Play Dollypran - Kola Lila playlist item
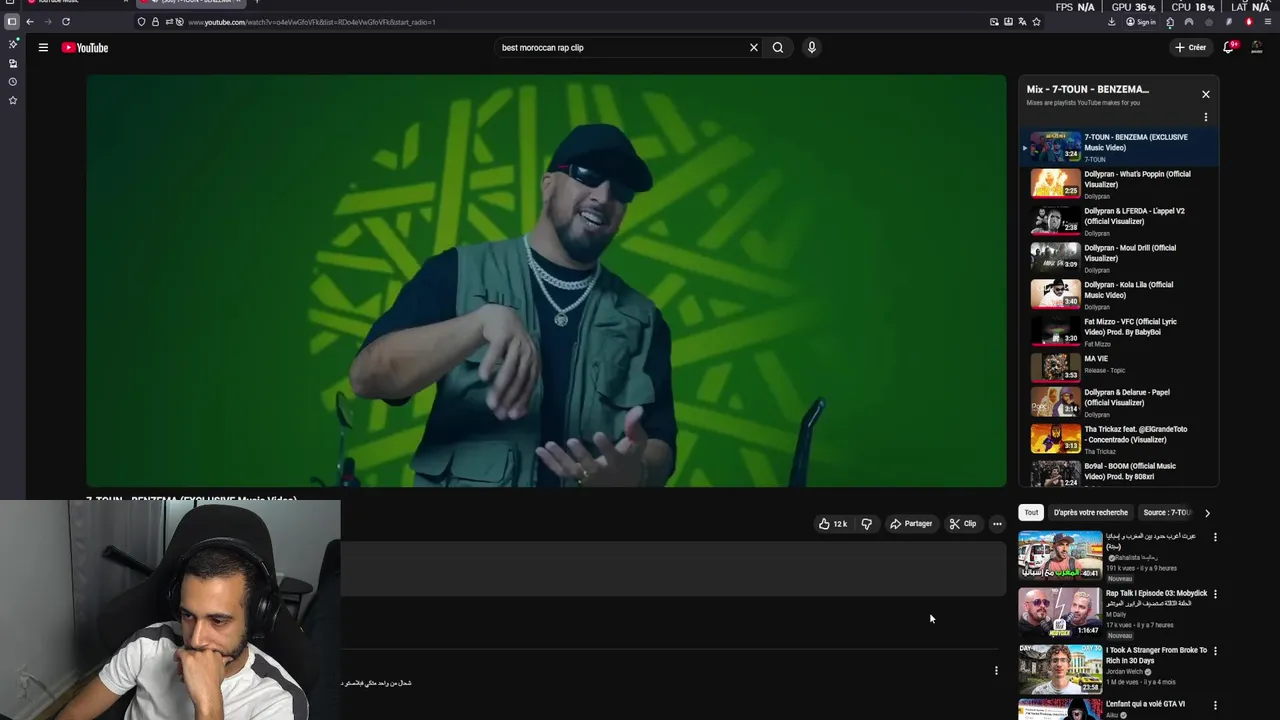The image size is (1280, 720). click(1118, 295)
